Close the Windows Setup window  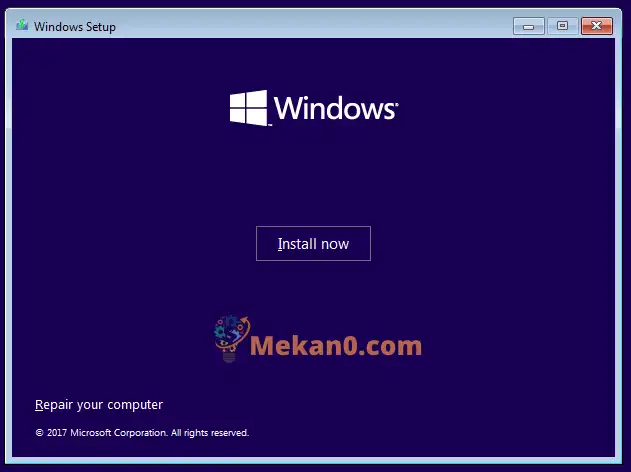[x=596, y=26]
